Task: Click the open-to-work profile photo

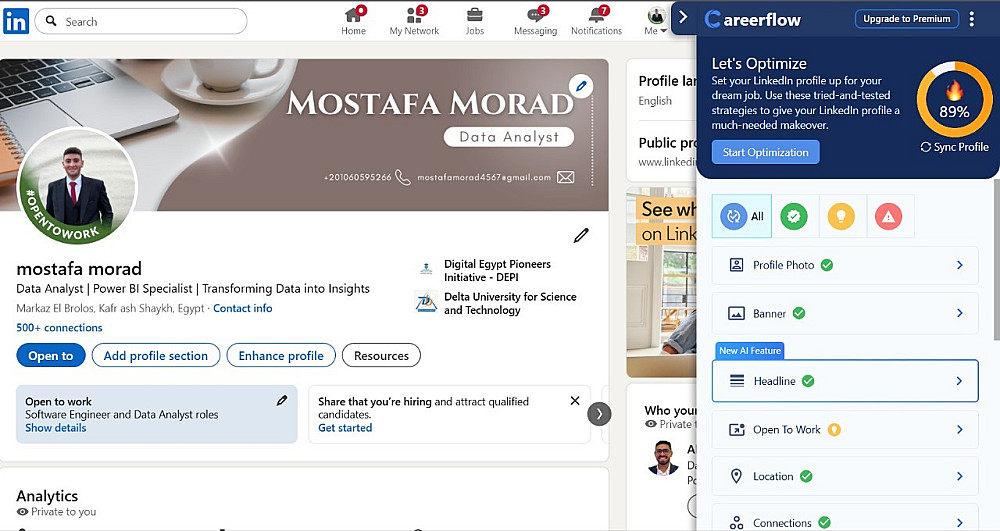Action: coord(77,186)
